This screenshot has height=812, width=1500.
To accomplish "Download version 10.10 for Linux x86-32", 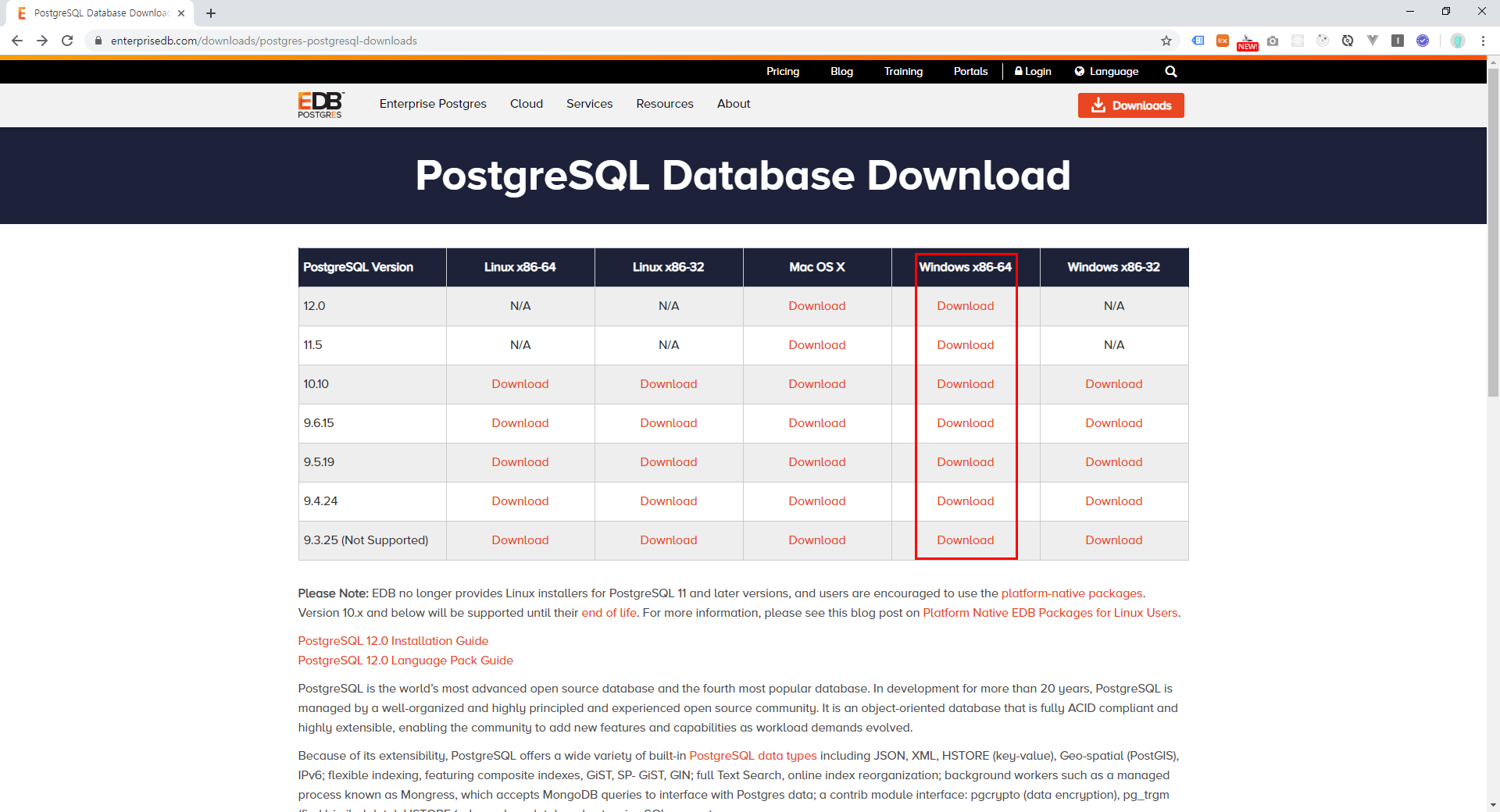I will tap(669, 384).
